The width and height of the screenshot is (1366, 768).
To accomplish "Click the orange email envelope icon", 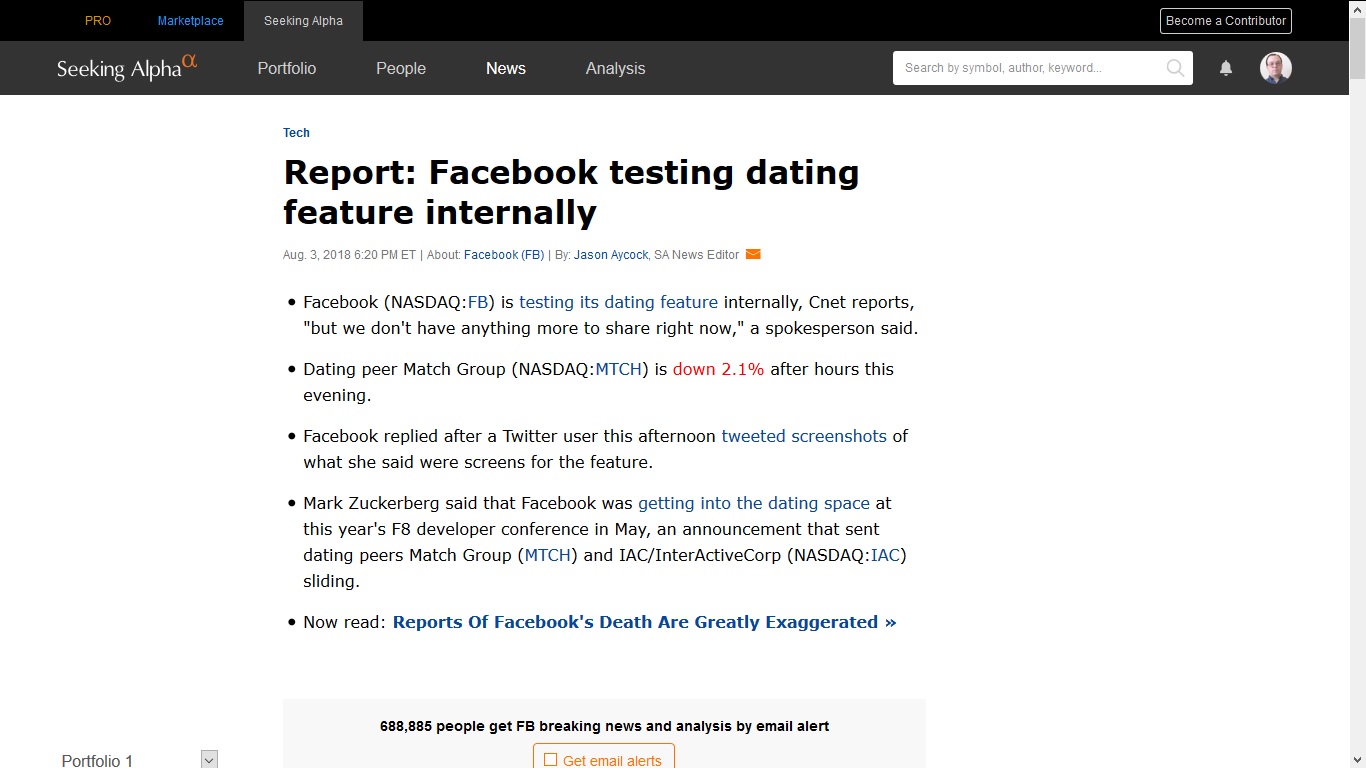I will [x=754, y=254].
